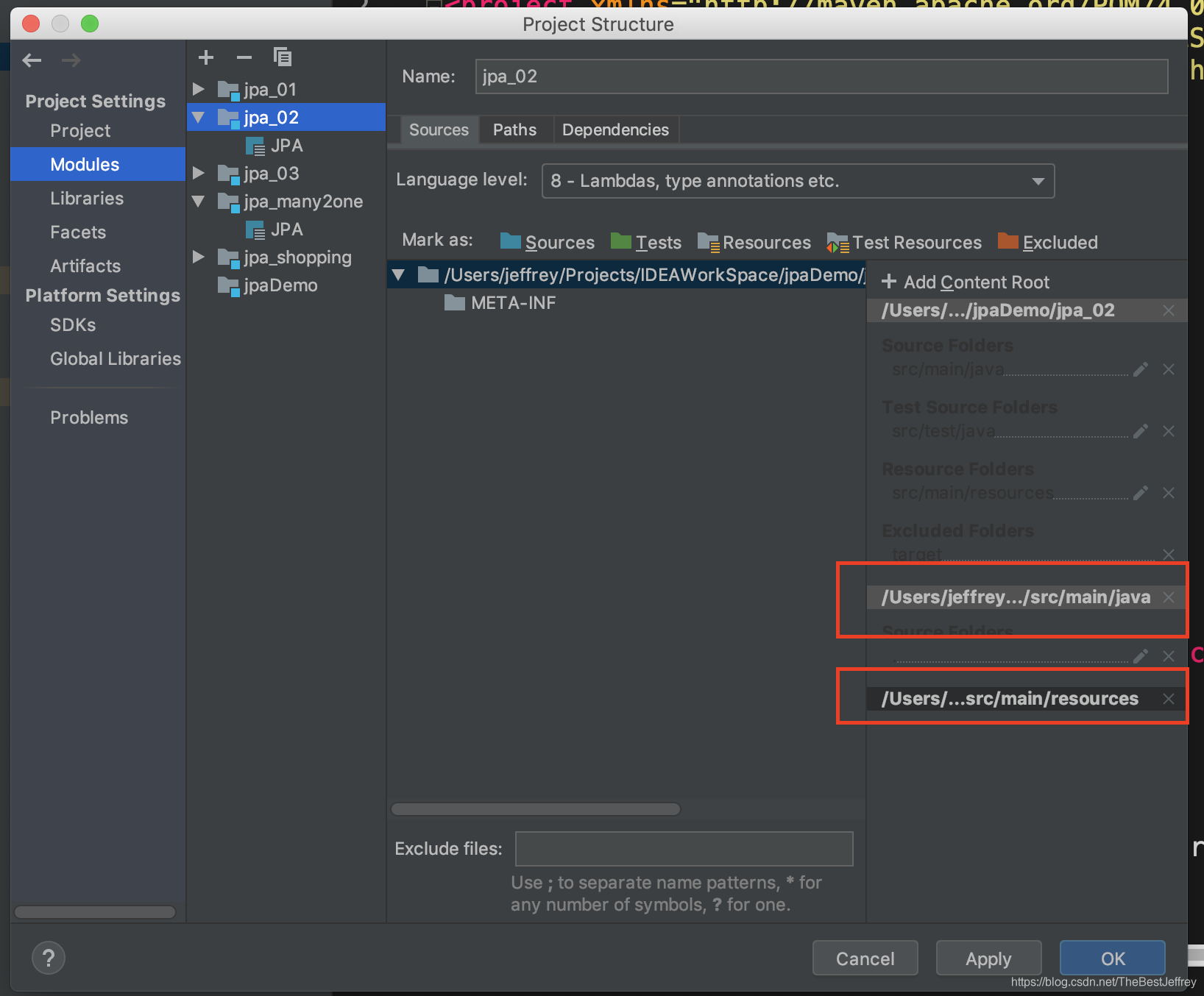Open SDKs platform settings
The height and width of the screenshot is (996, 1204).
tap(73, 325)
